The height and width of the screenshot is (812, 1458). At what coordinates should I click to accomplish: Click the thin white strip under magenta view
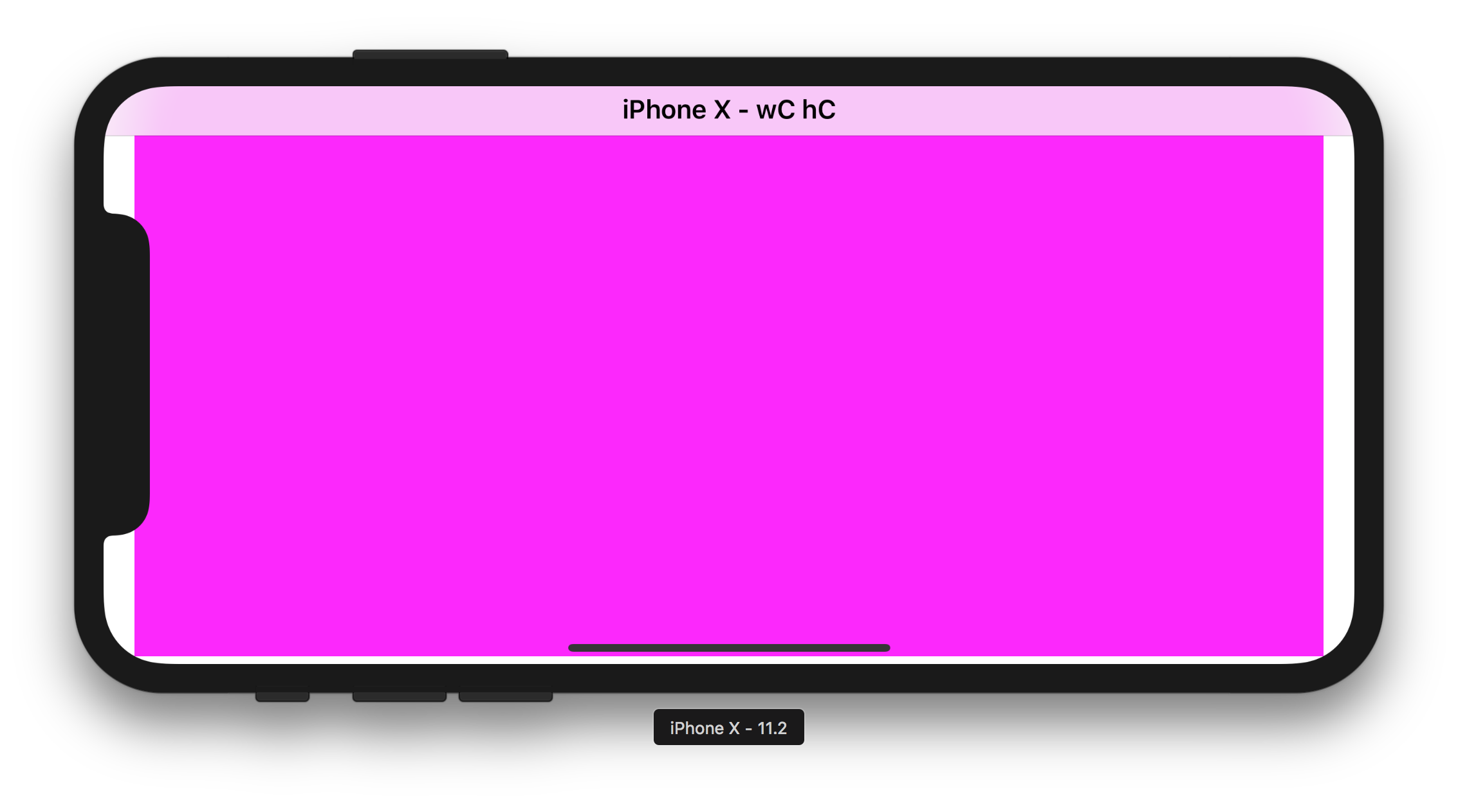[728, 660]
